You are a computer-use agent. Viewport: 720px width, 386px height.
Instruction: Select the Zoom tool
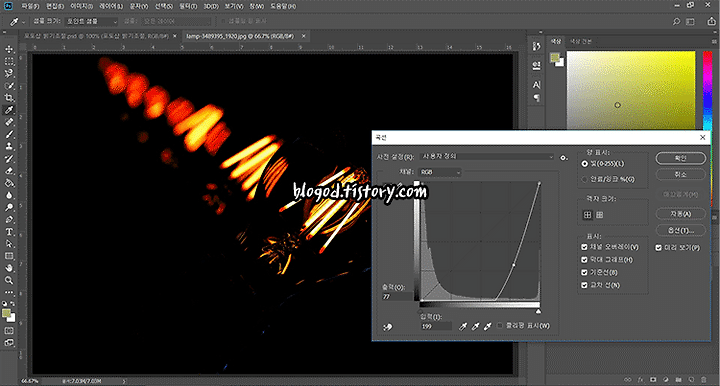click(x=9, y=280)
